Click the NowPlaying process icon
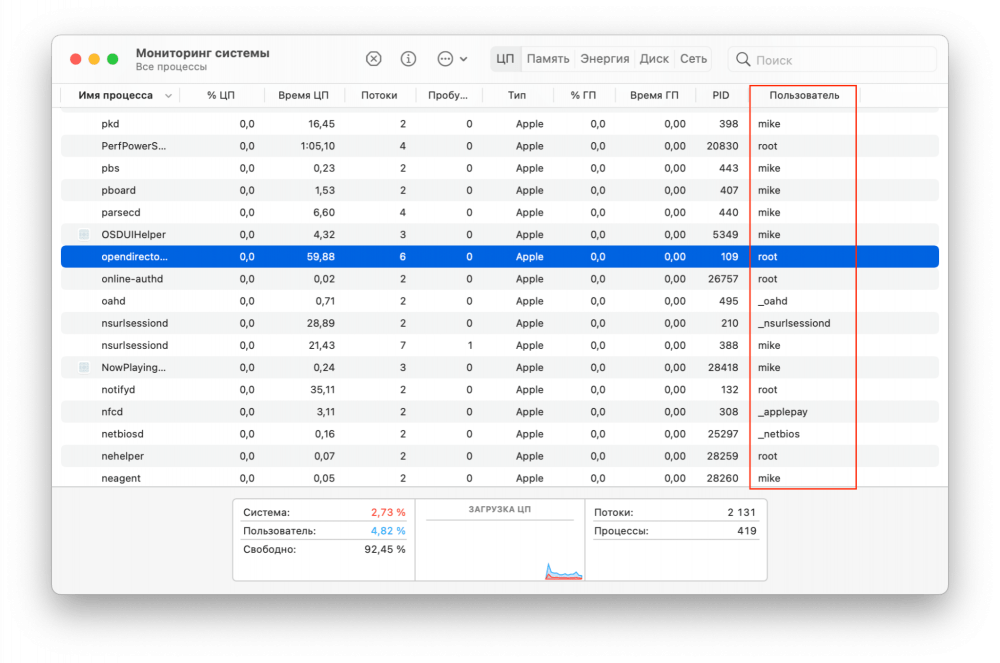 click(x=84, y=368)
